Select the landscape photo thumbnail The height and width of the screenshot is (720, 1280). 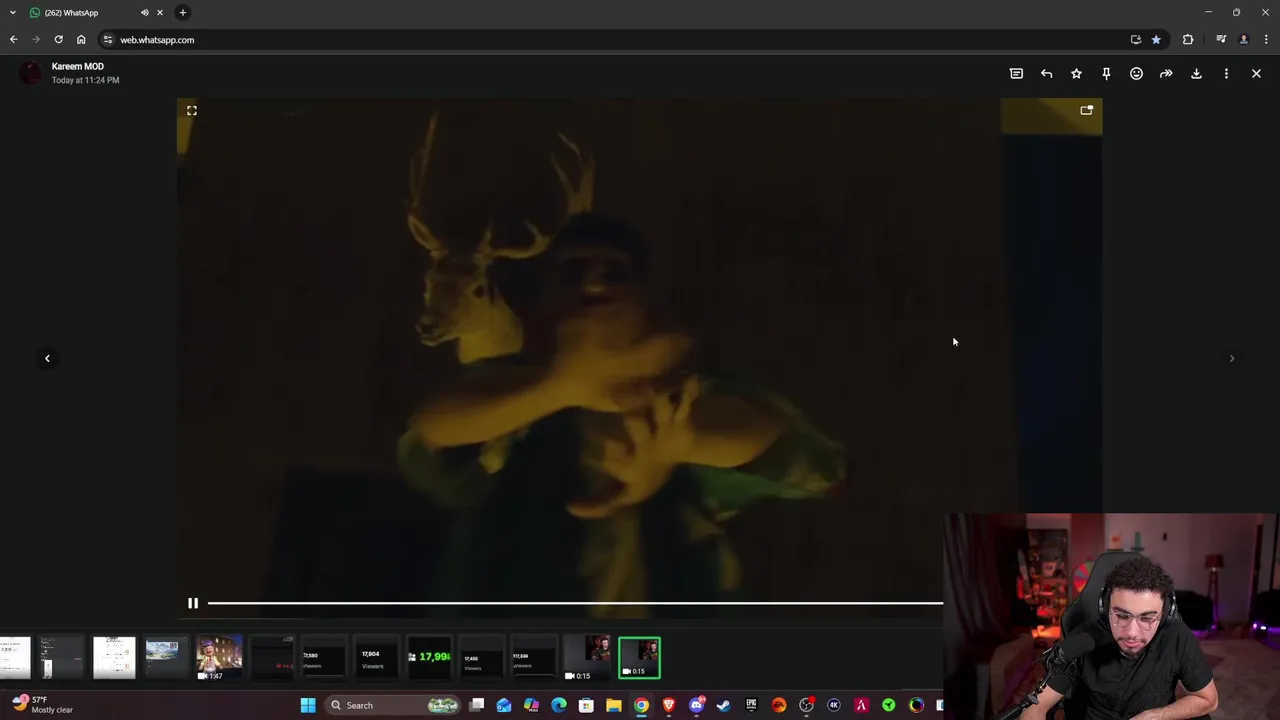166,658
